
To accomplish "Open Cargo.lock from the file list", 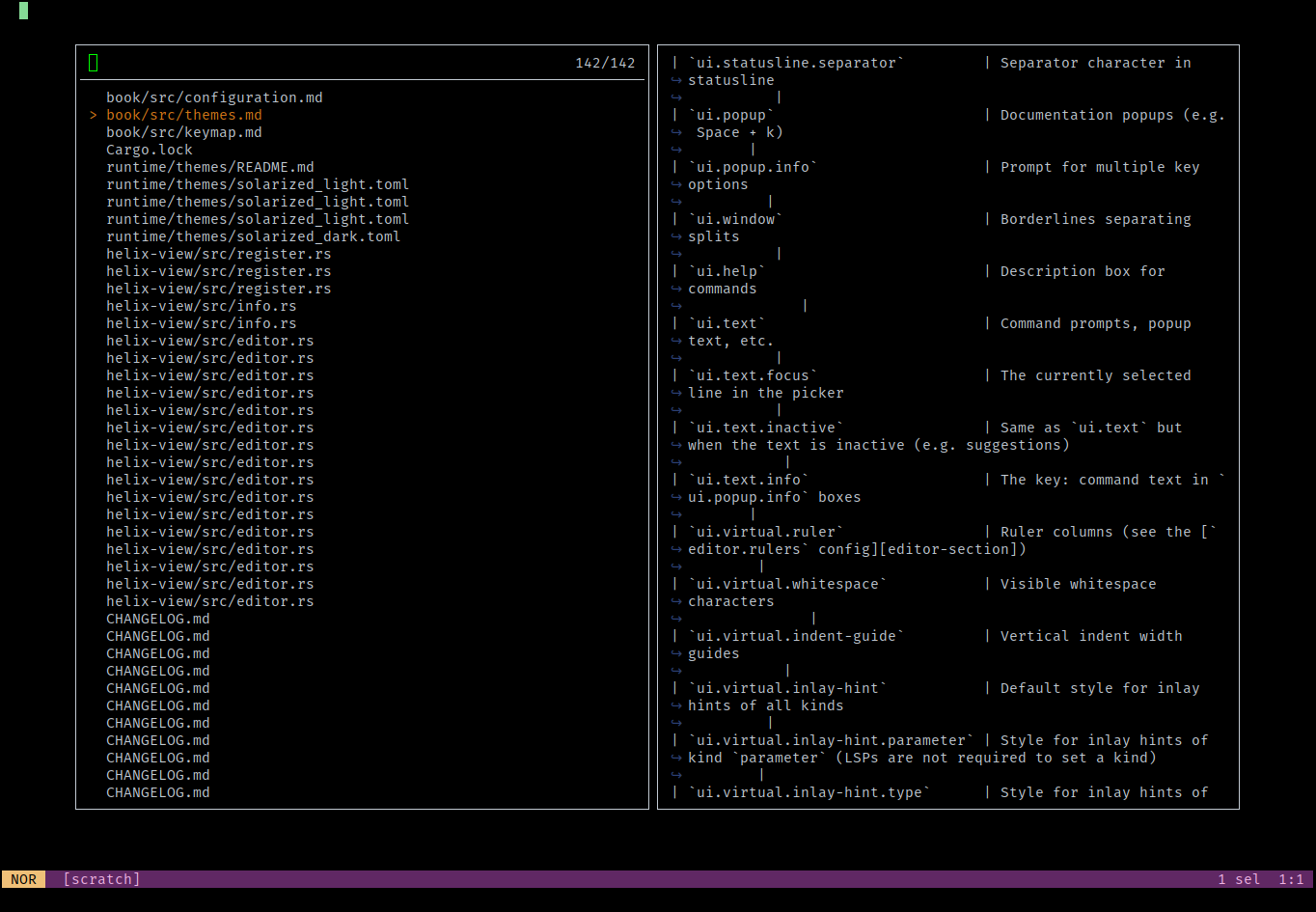I will coord(149,149).
